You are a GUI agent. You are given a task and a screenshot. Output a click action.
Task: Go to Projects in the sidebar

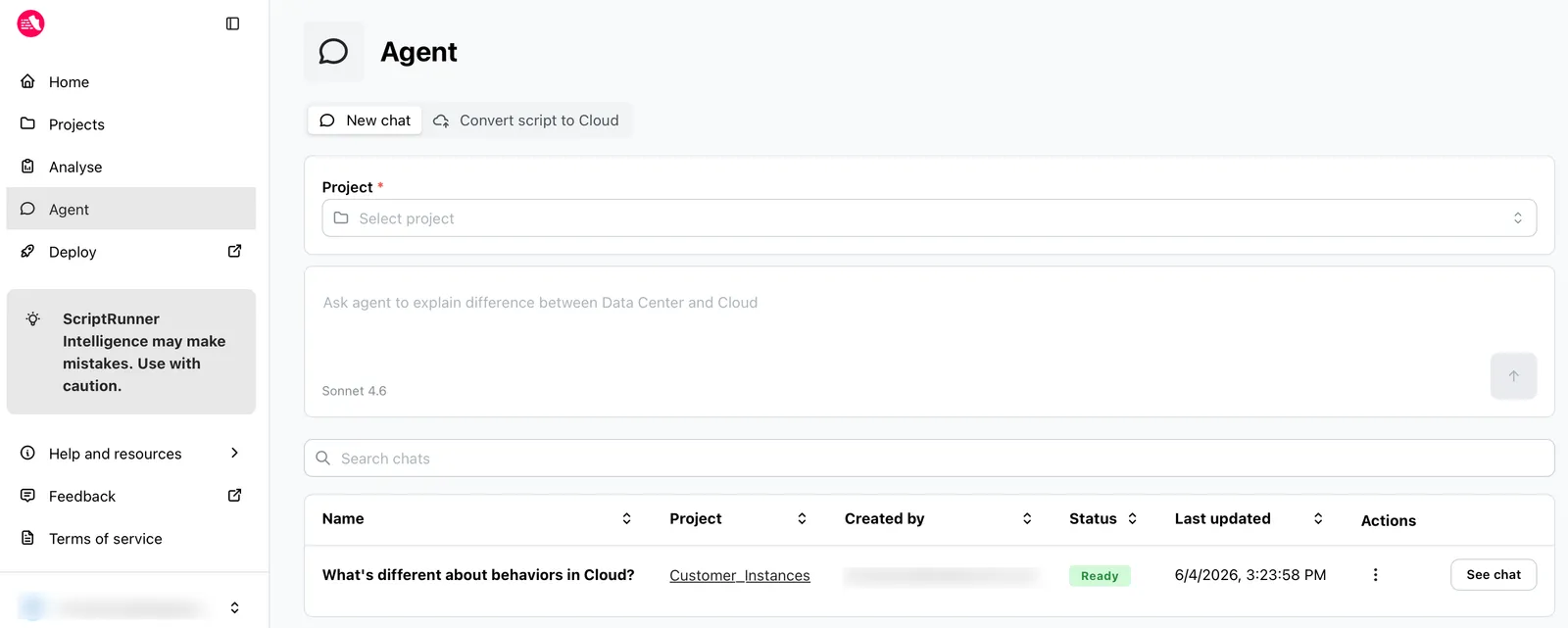tap(131, 124)
